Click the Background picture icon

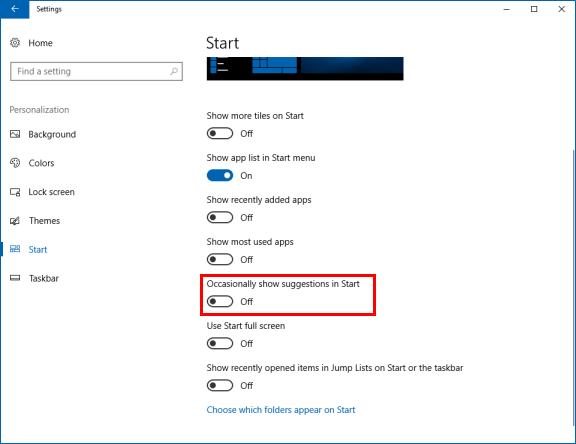15,134
